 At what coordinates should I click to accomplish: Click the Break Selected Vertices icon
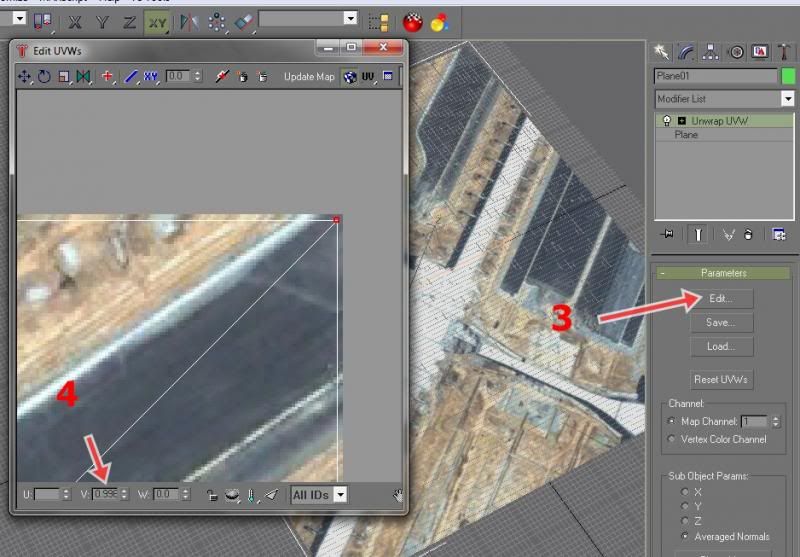221,77
